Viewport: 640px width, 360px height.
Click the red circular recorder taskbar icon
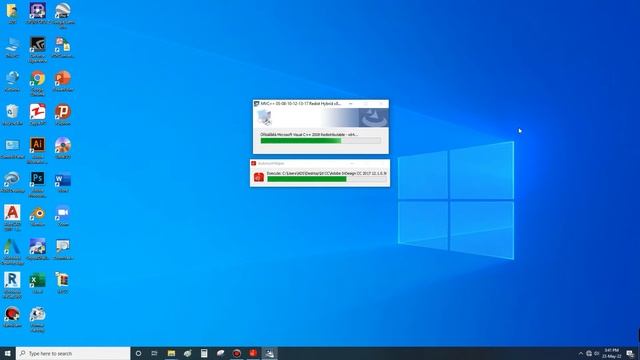[237, 353]
